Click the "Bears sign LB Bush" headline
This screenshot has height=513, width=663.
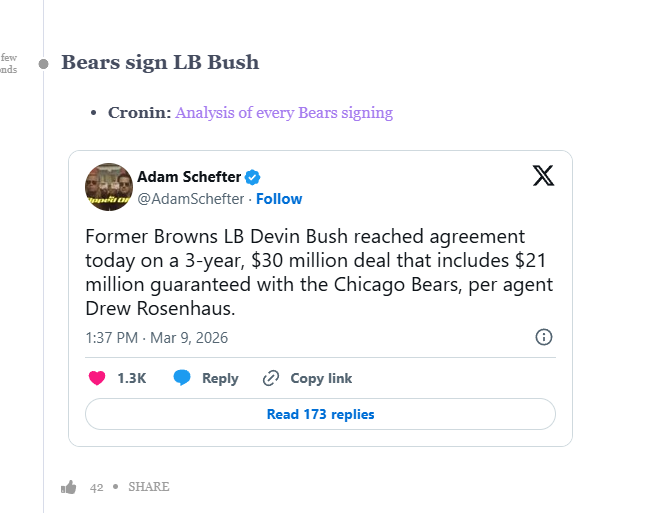coord(160,63)
